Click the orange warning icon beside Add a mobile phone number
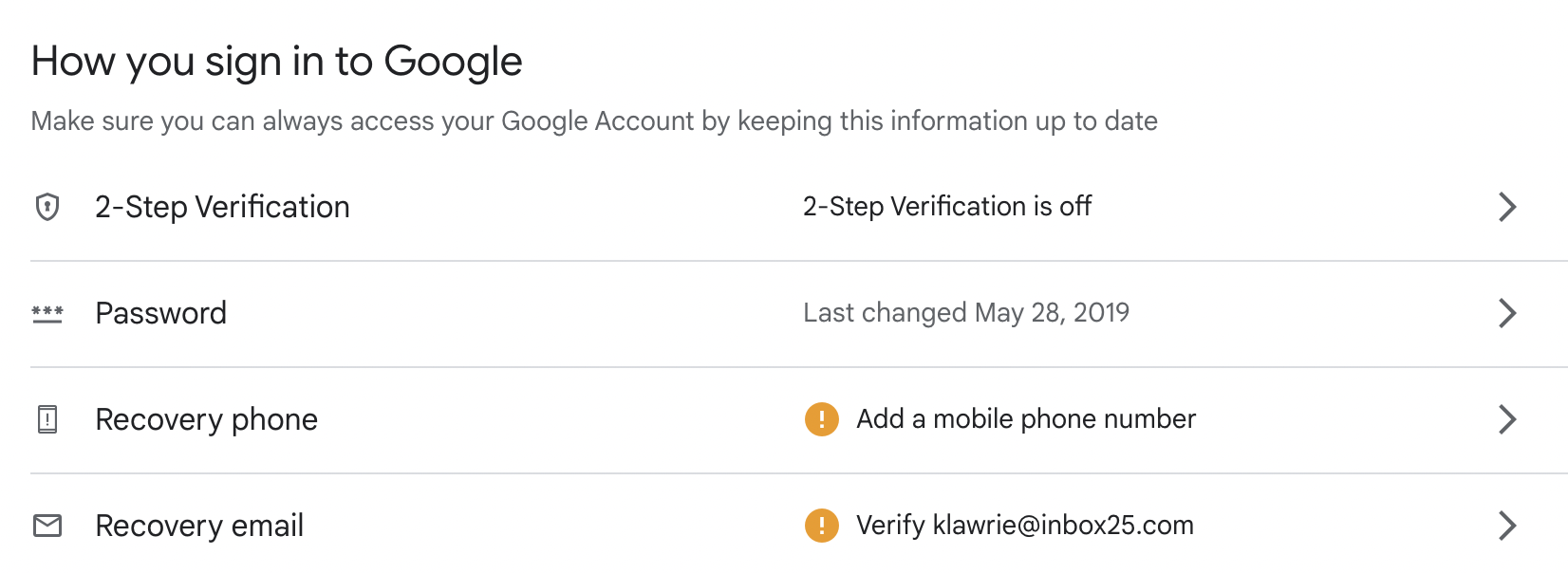Viewport: 1568px width, 573px height. click(822, 419)
